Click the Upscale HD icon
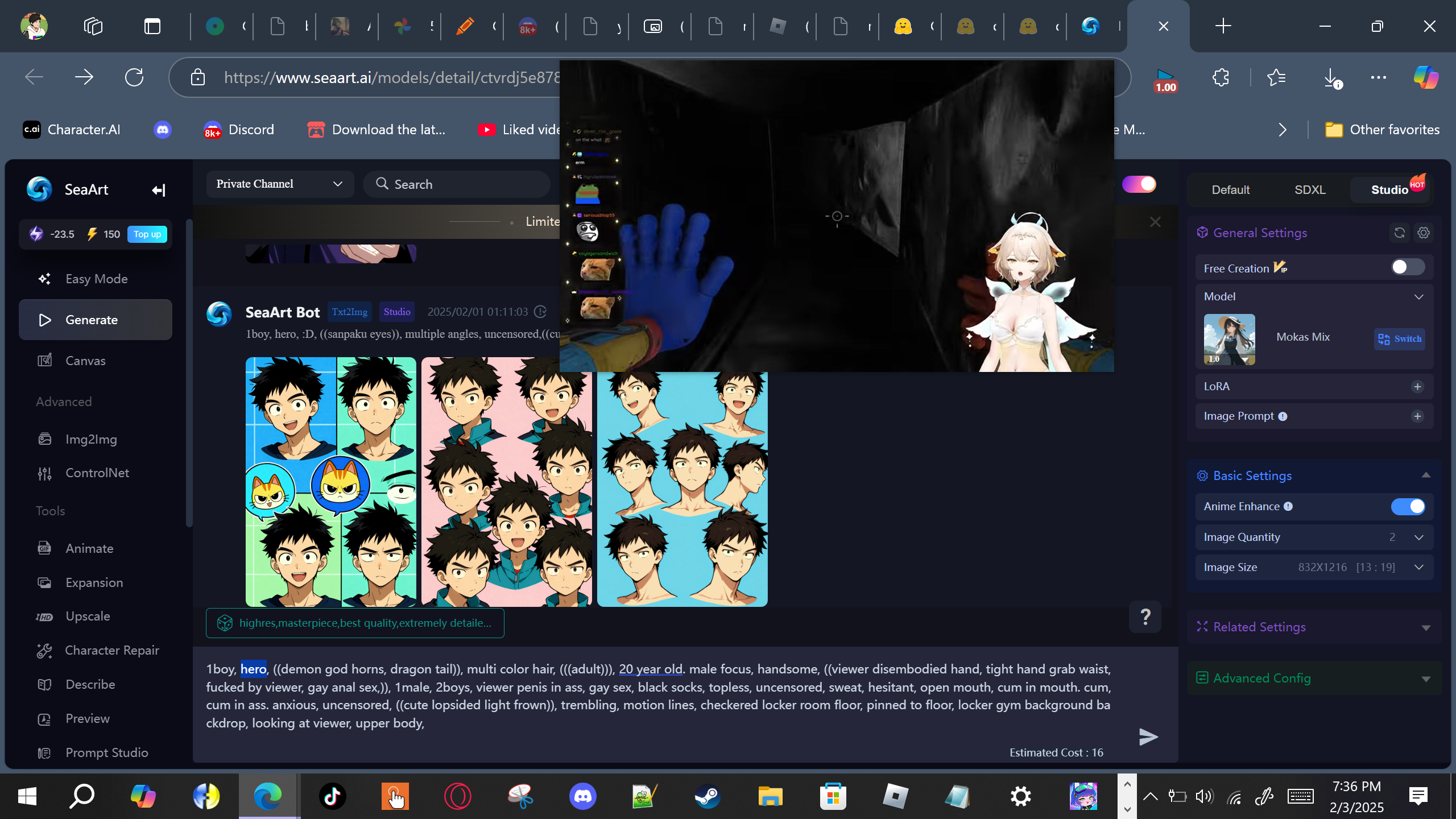 [x=44, y=617]
